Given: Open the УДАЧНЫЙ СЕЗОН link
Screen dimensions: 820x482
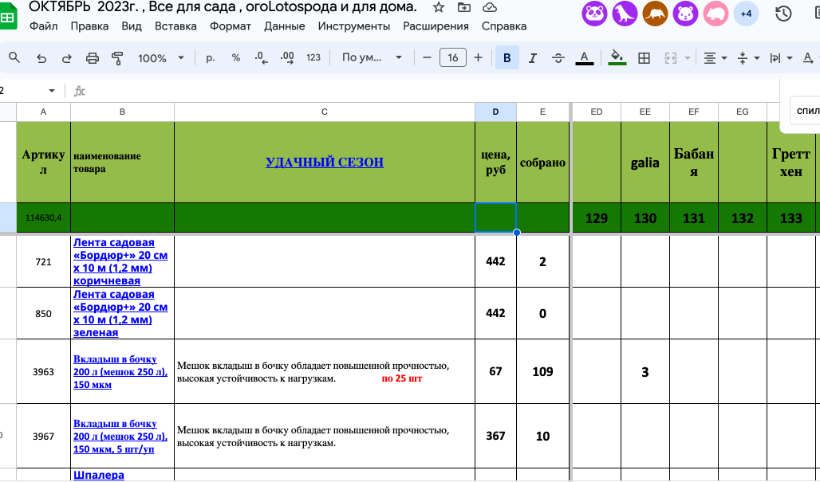Looking at the screenshot, I should pos(324,162).
